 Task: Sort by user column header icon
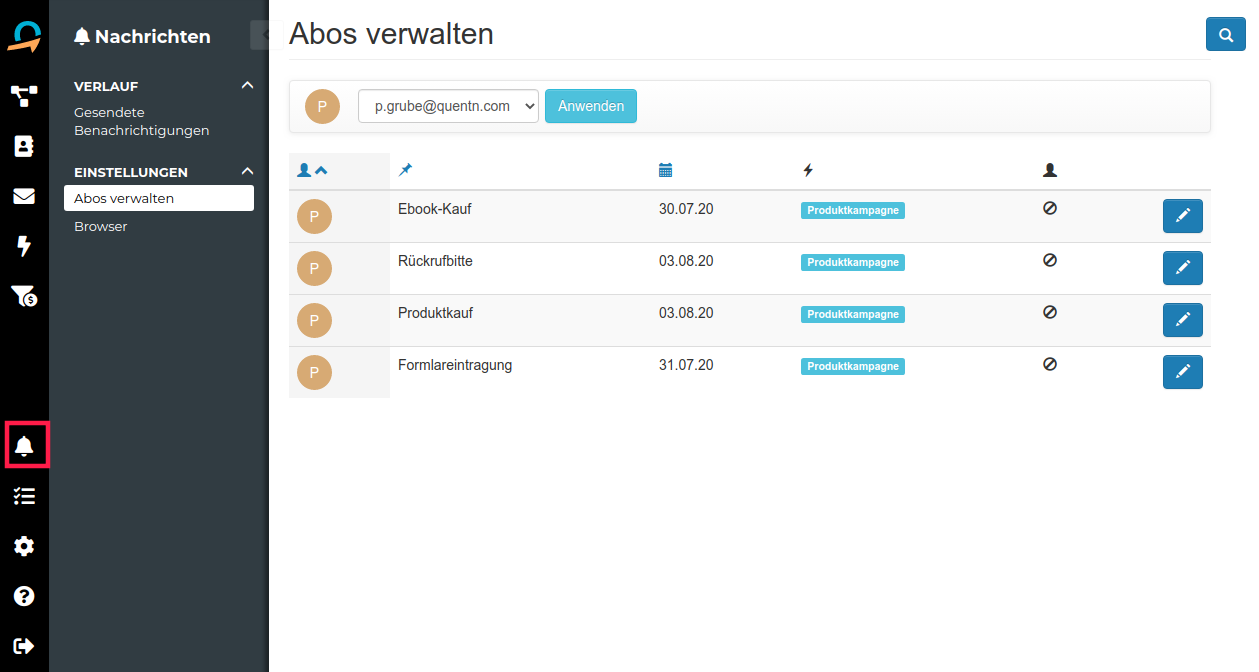pos(312,171)
